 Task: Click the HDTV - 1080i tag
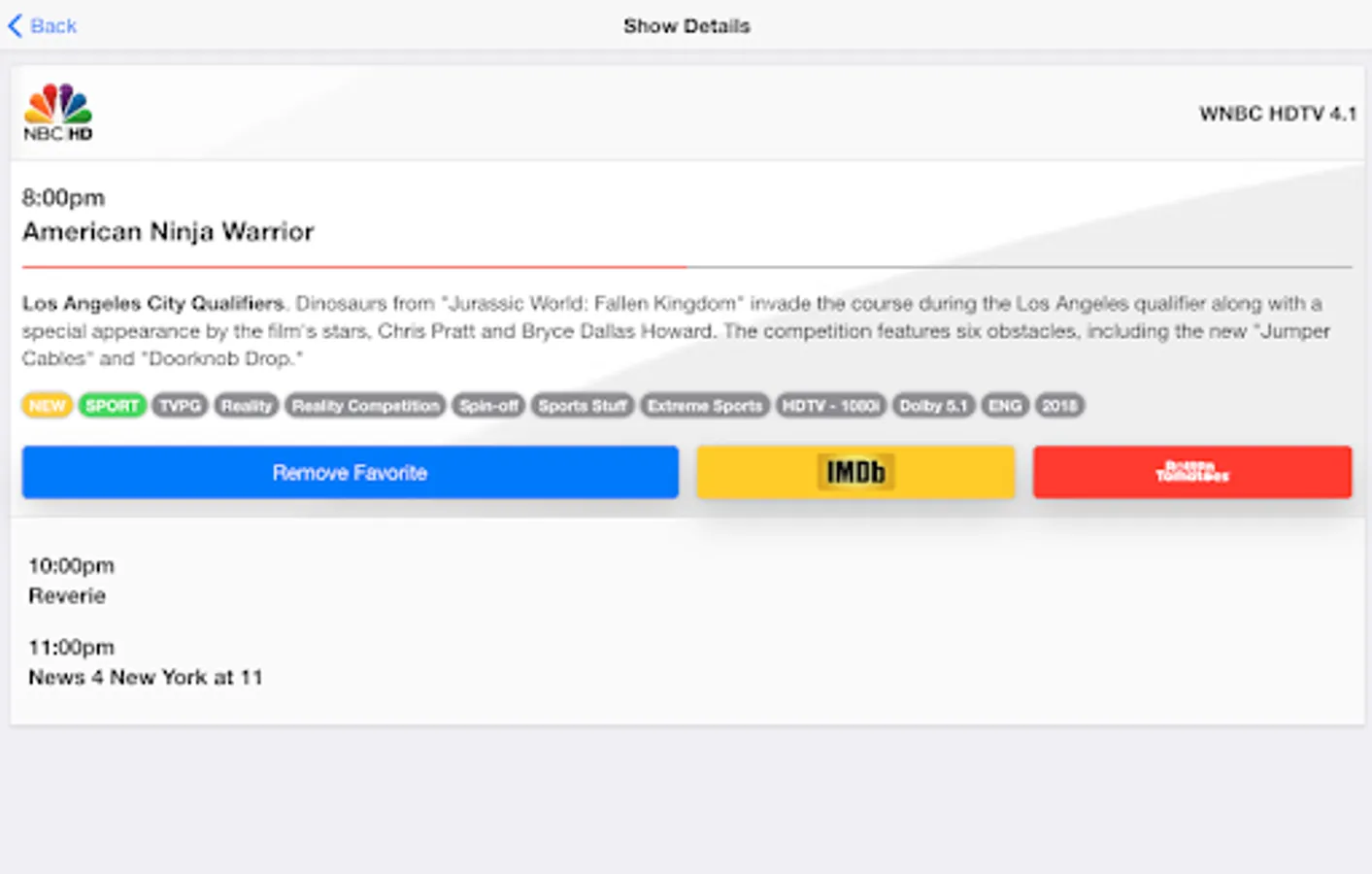[830, 405]
